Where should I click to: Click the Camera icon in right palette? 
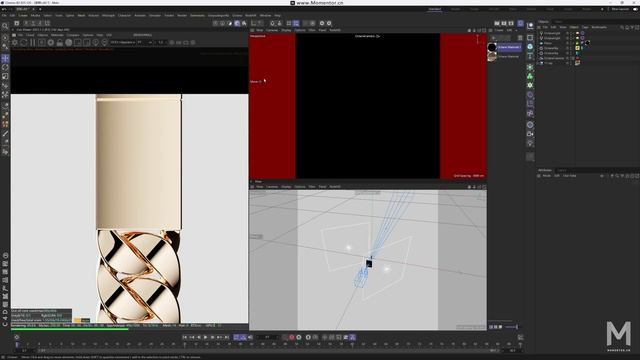tap(530, 134)
